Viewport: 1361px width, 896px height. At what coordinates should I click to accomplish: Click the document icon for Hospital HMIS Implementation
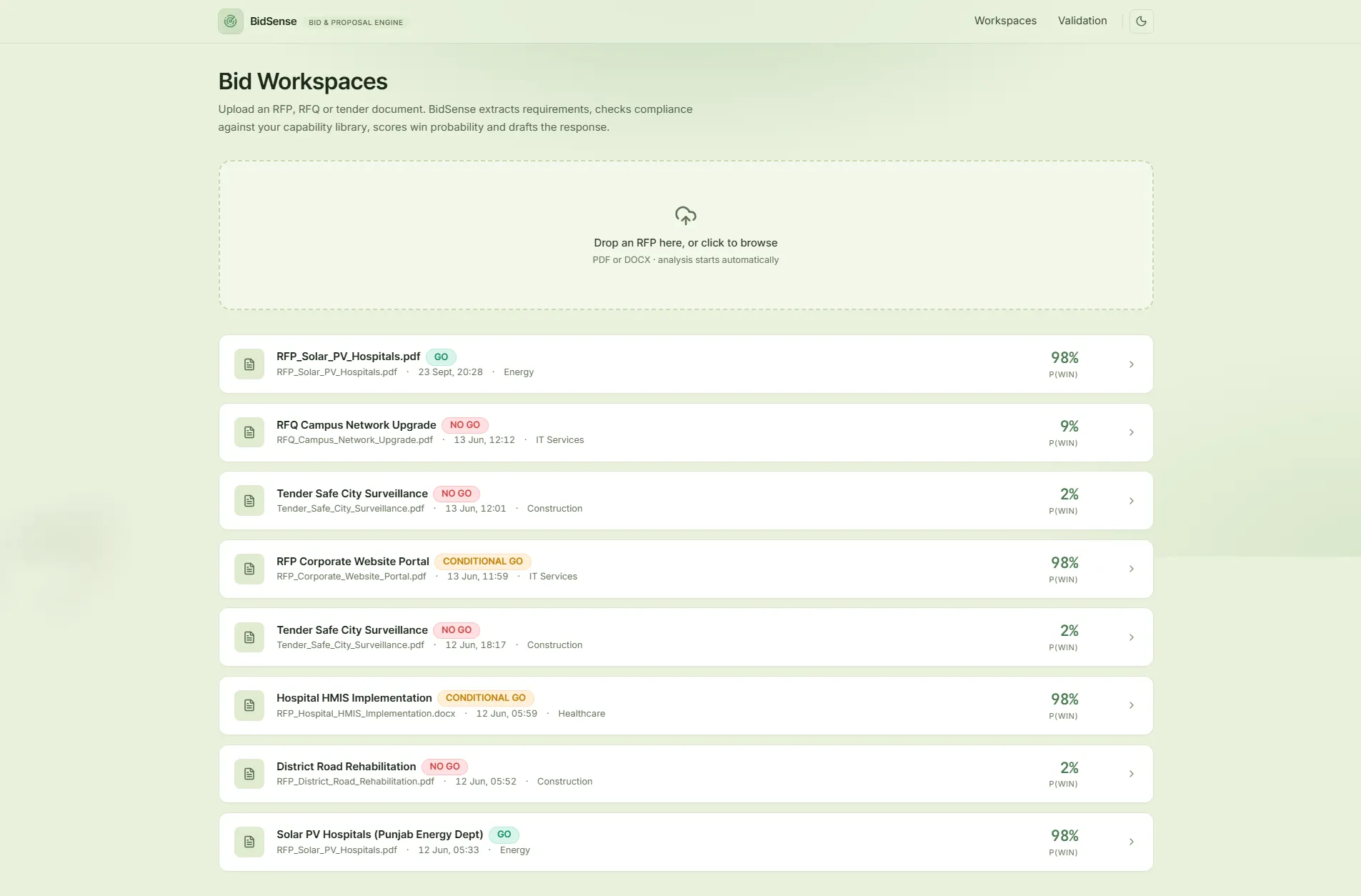pos(249,705)
